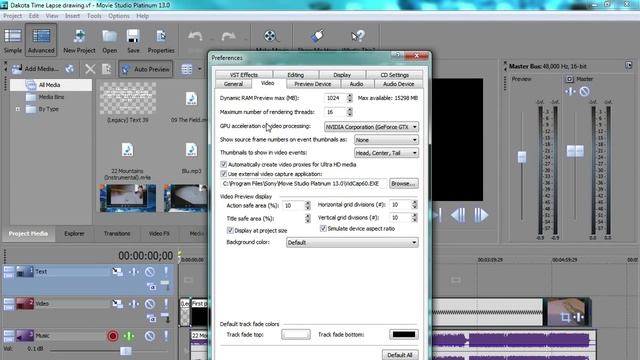Open the Views dropdown arrow
The image size is (640, 360).
pos(200,69)
